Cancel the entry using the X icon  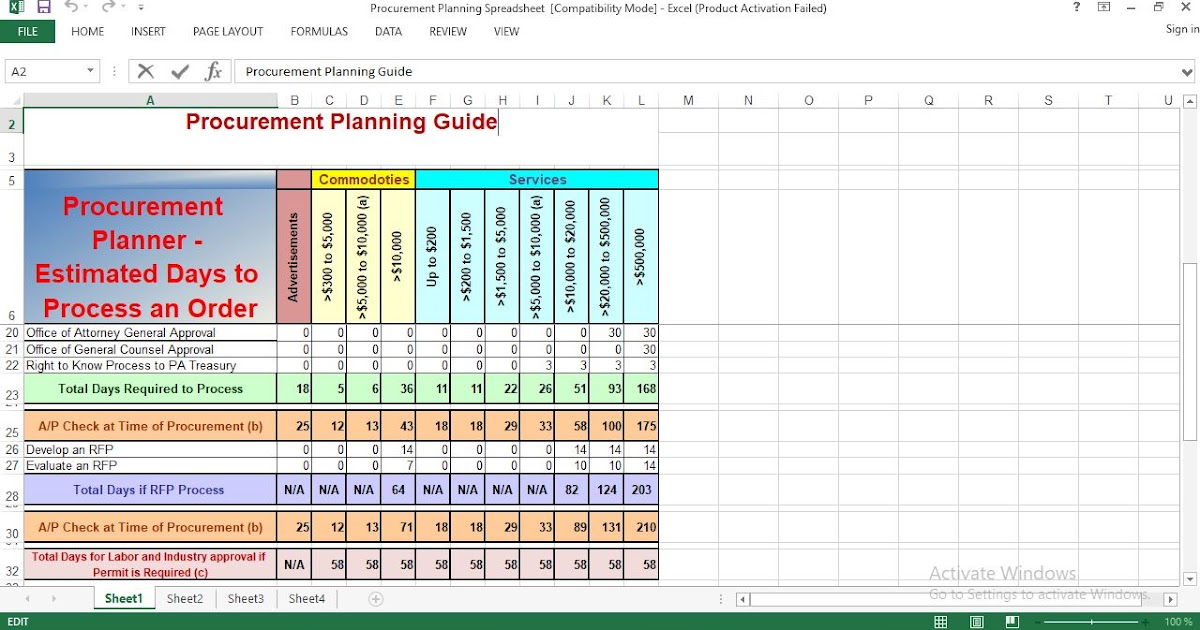tap(145, 71)
